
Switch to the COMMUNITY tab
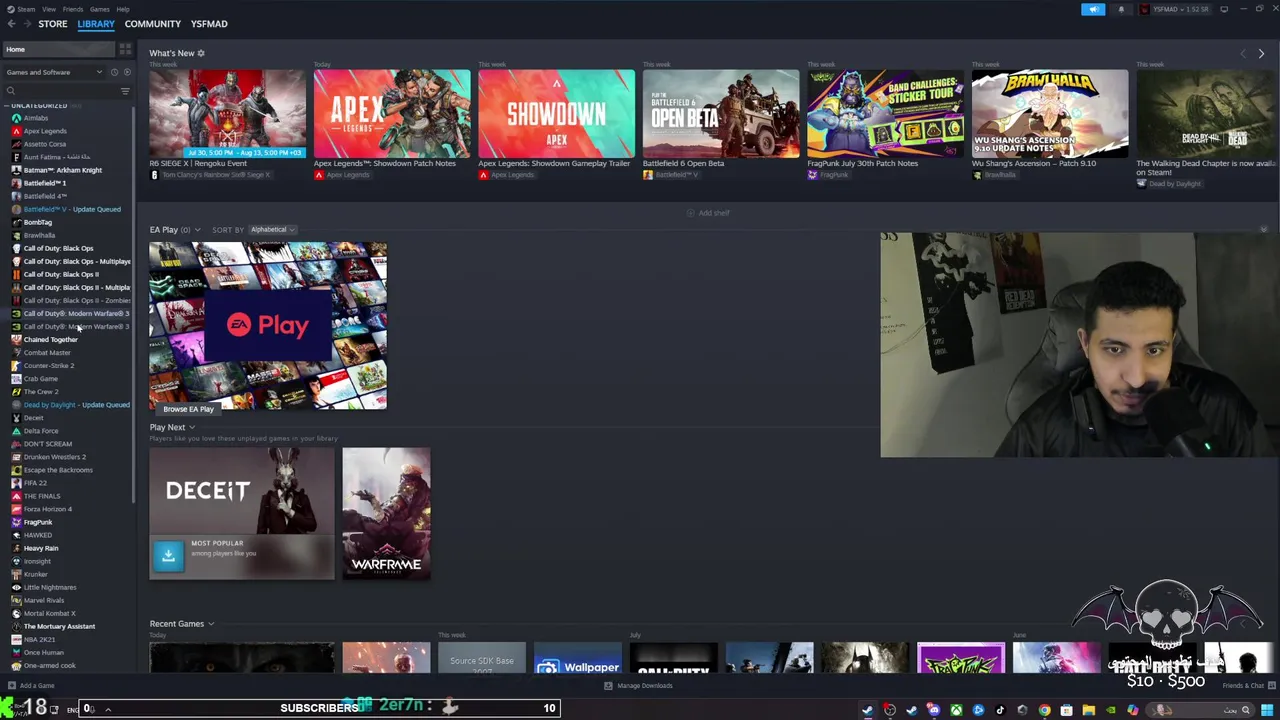click(153, 24)
